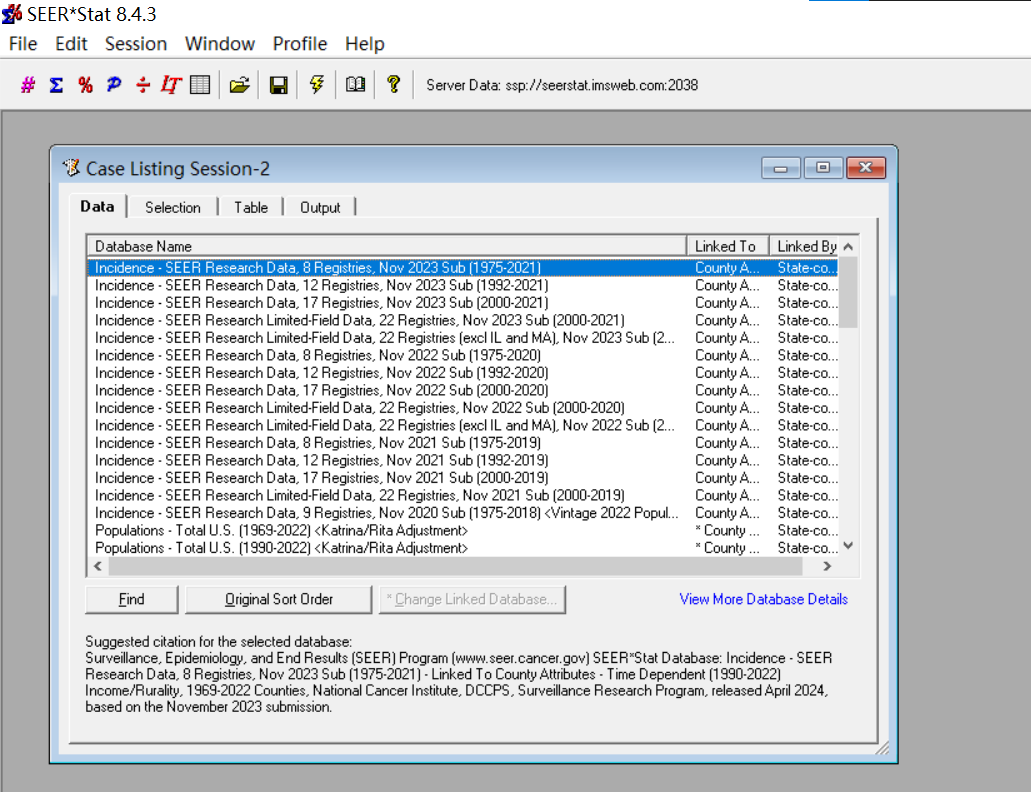Open the Profile menu

coord(300,44)
